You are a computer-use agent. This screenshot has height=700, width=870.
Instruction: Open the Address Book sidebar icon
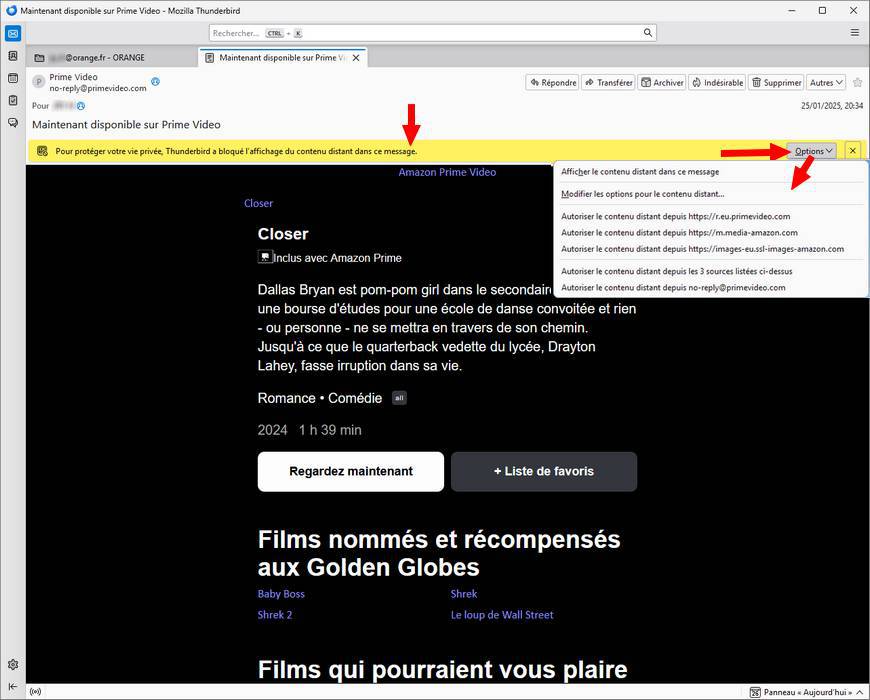pos(13,56)
